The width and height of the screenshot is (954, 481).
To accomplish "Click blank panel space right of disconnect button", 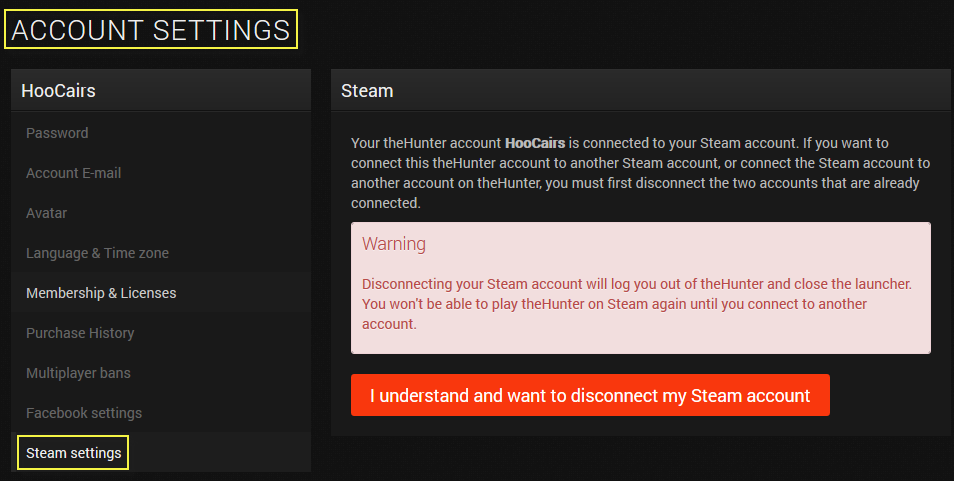I will [x=888, y=396].
